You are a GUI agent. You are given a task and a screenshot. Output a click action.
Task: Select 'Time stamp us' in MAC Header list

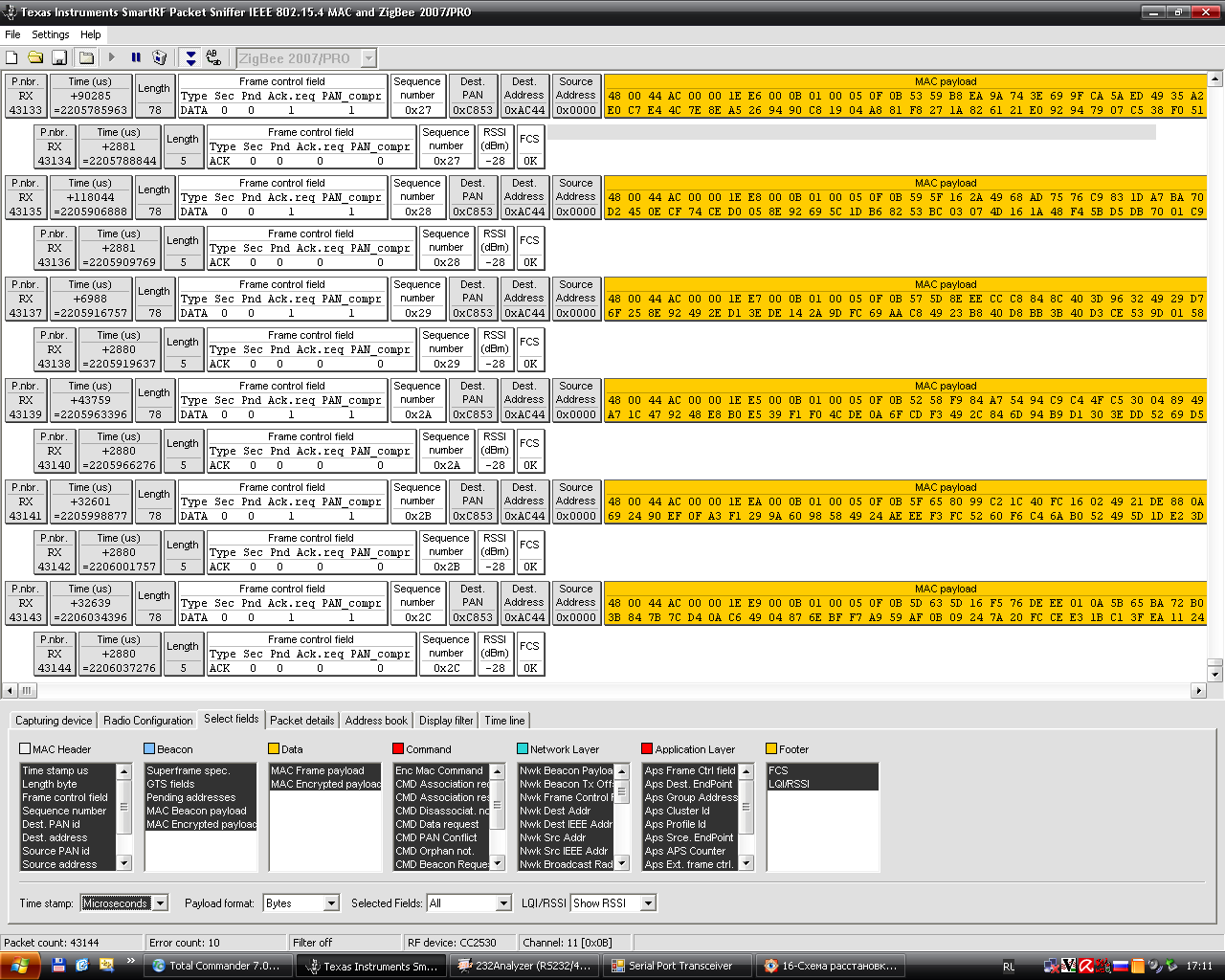pyautogui.click(x=68, y=770)
